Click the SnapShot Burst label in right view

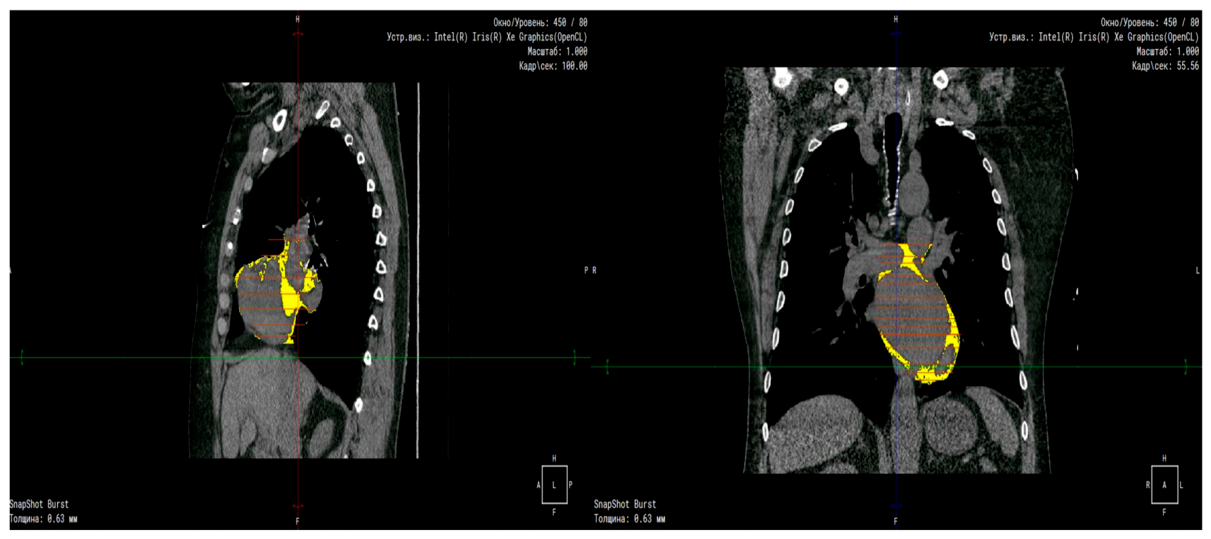point(625,504)
